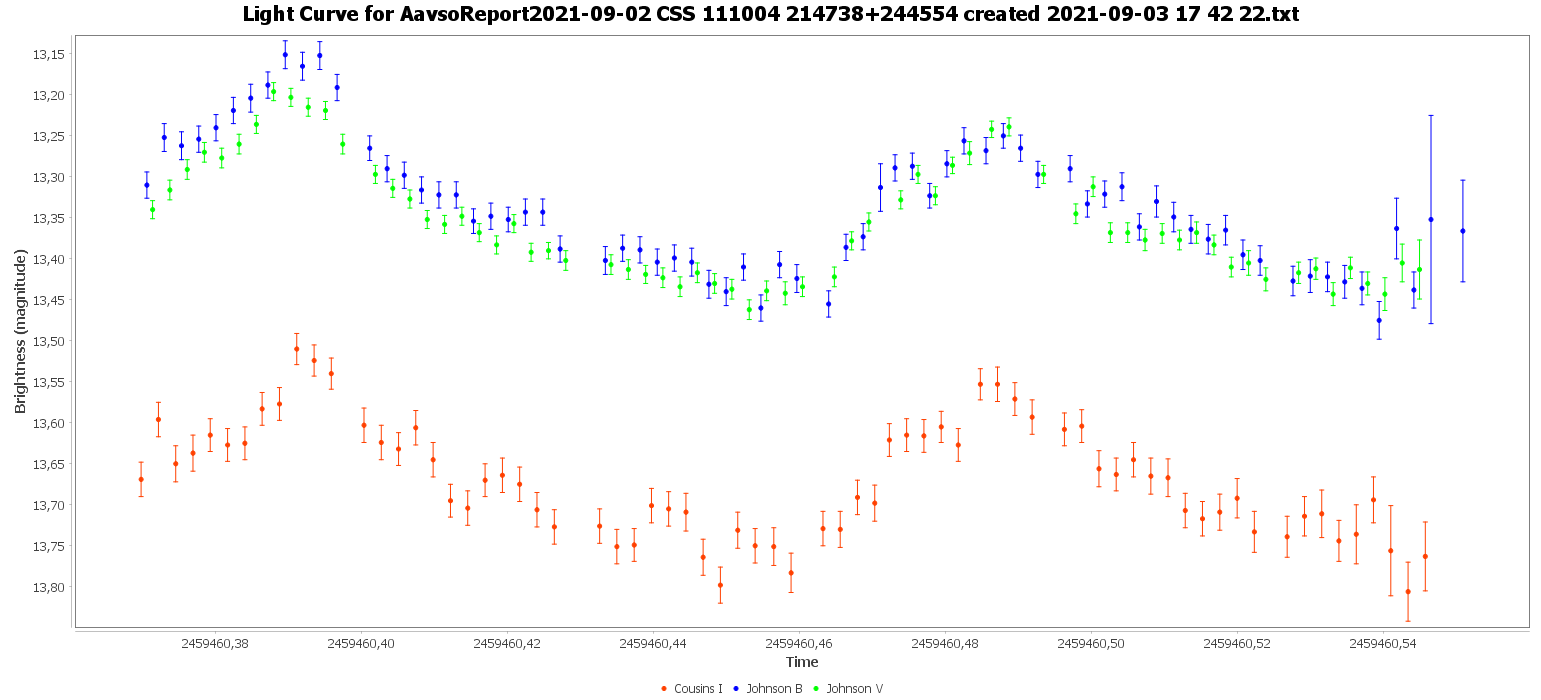
Task: Select the lowest orange Cousins I data point
Action: pos(1407,591)
